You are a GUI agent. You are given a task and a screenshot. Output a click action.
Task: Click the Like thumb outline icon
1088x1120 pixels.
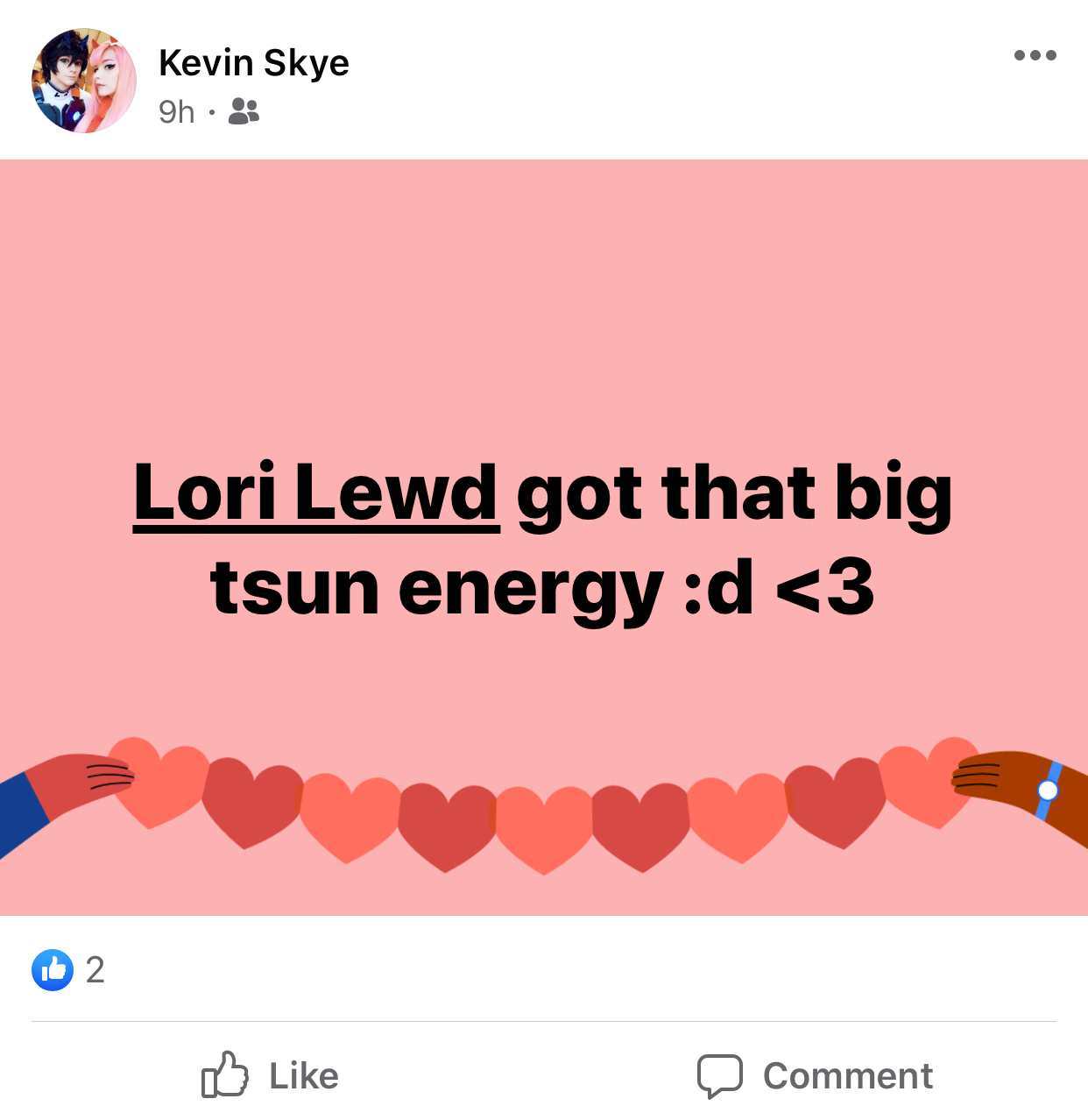pos(225,1074)
